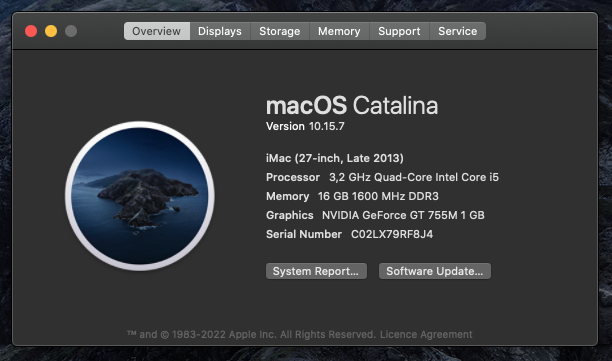Select the Version 10.15.7 text

tap(305, 126)
